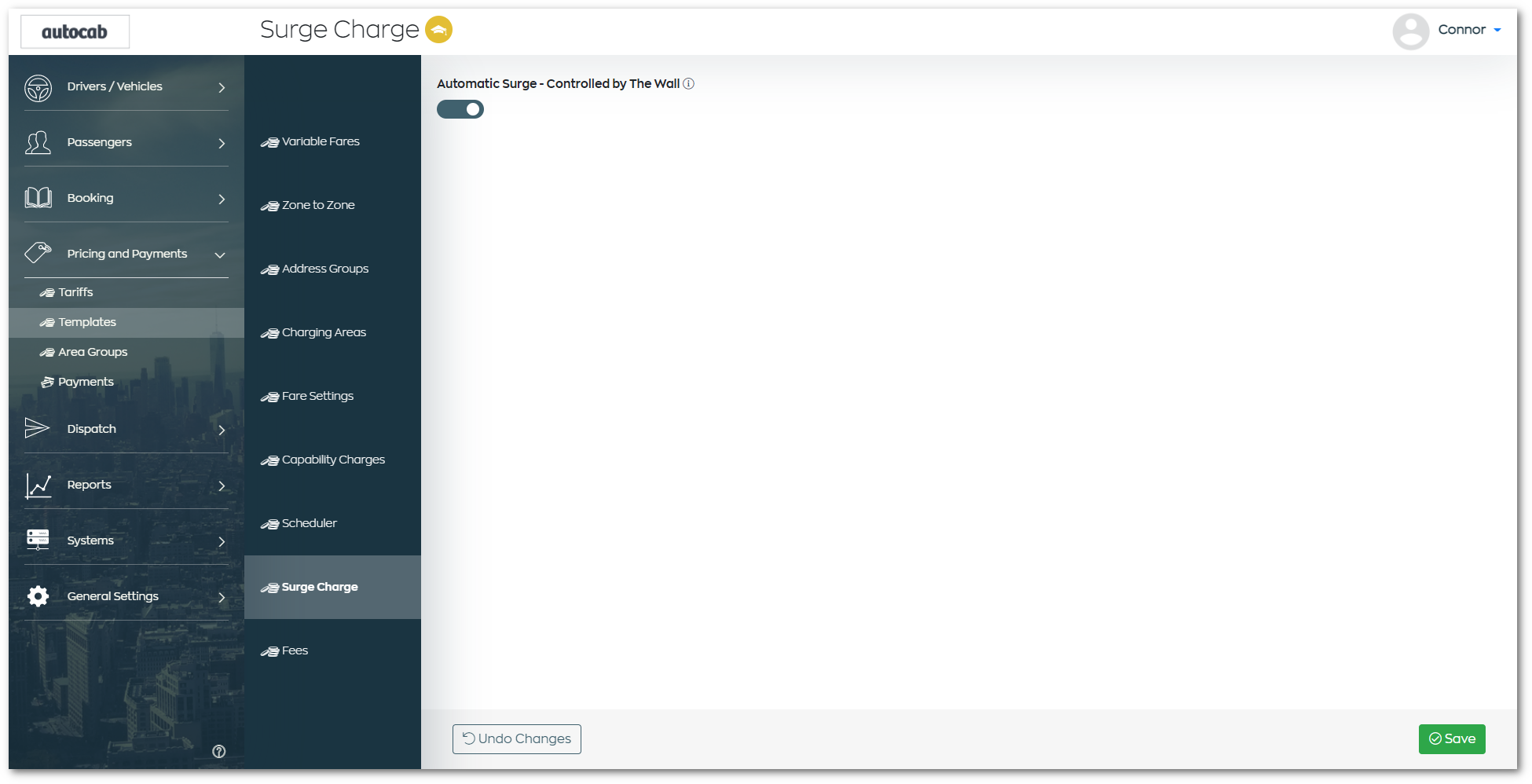Viewport: 1532px width, 784px height.
Task: Toggle the Automatic Surge switch
Action: [x=460, y=109]
